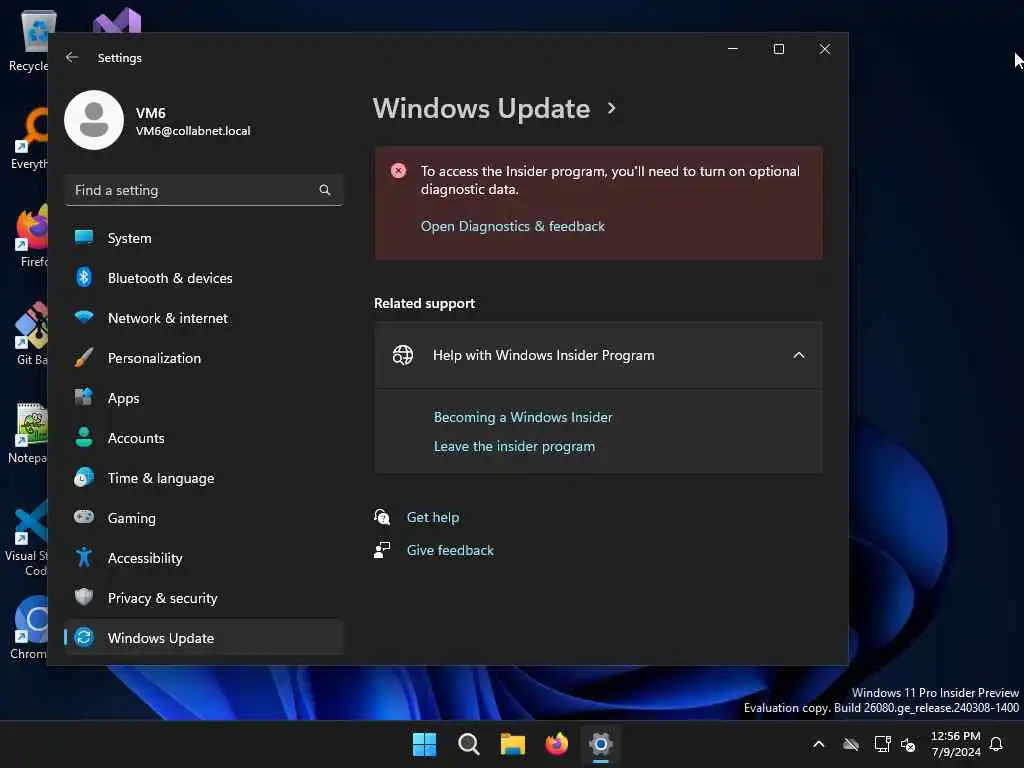
Task: Open the notification bell icon
Action: (x=996, y=744)
